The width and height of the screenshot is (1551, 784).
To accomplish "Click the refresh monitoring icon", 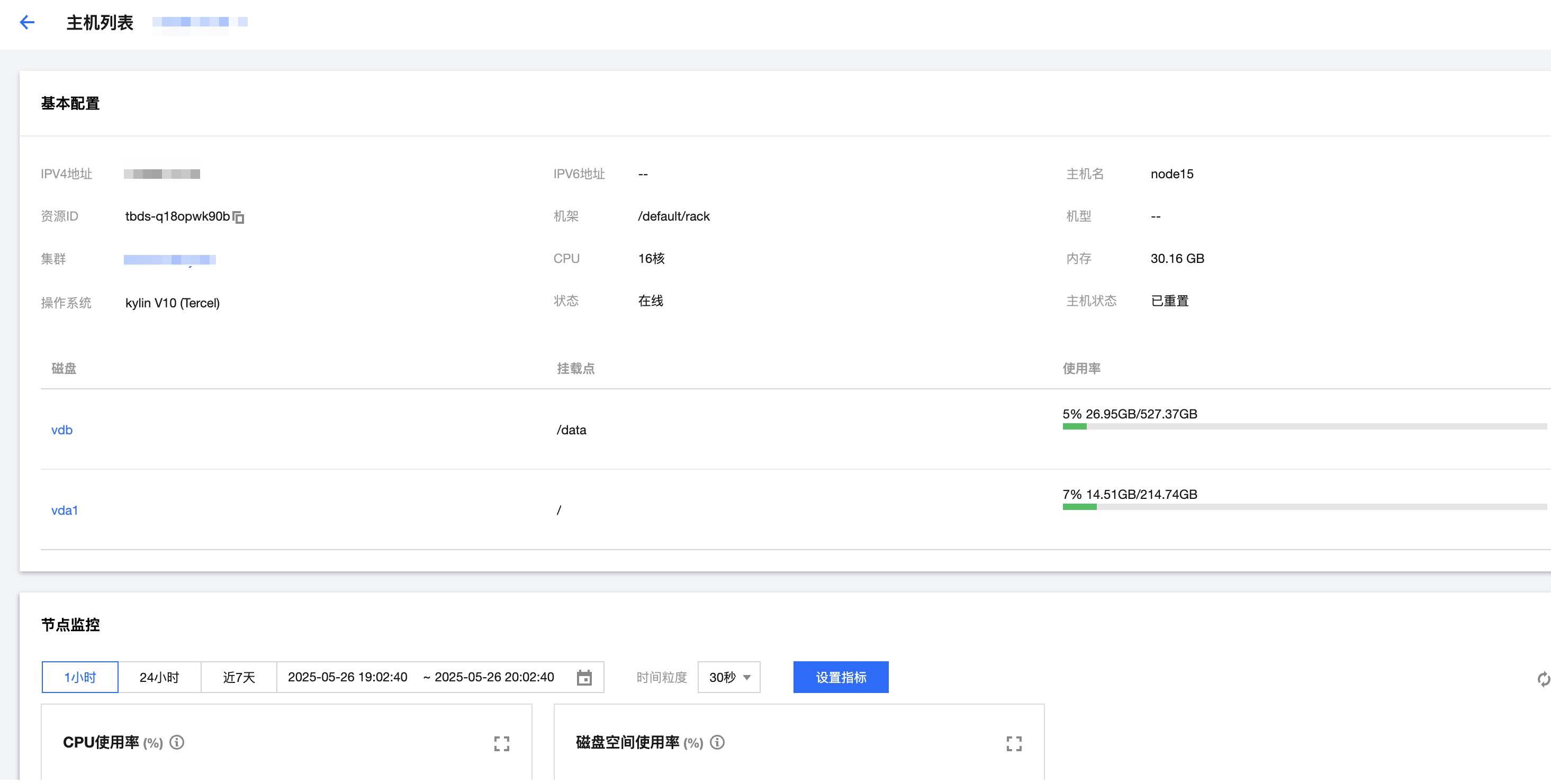I will click(1543, 679).
